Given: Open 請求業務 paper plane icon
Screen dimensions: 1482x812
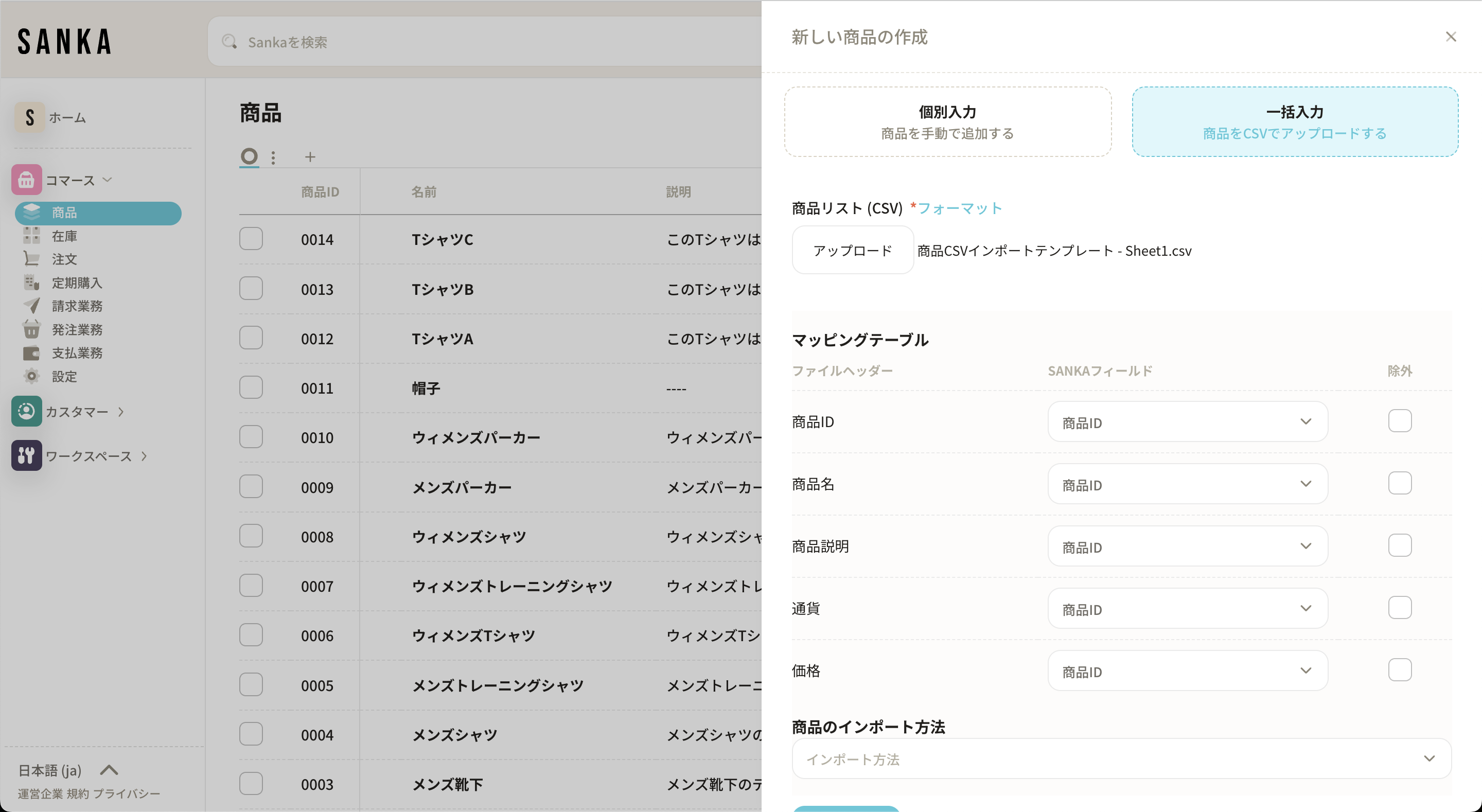Looking at the screenshot, I should 31,306.
